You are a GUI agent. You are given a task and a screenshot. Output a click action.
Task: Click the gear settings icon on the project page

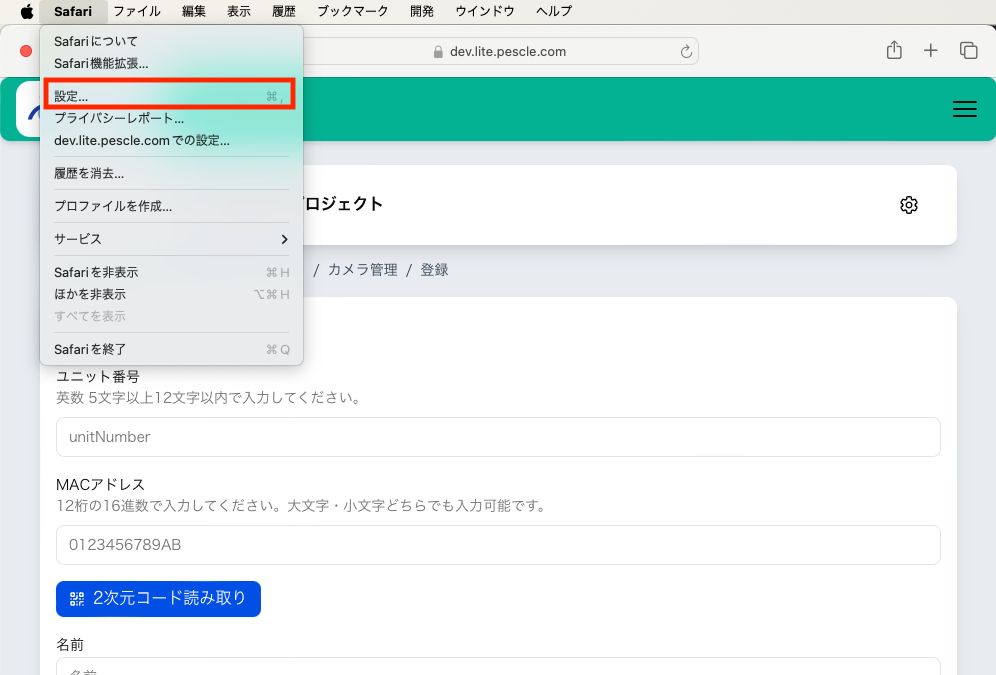pyautogui.click(x=908, y=205)
